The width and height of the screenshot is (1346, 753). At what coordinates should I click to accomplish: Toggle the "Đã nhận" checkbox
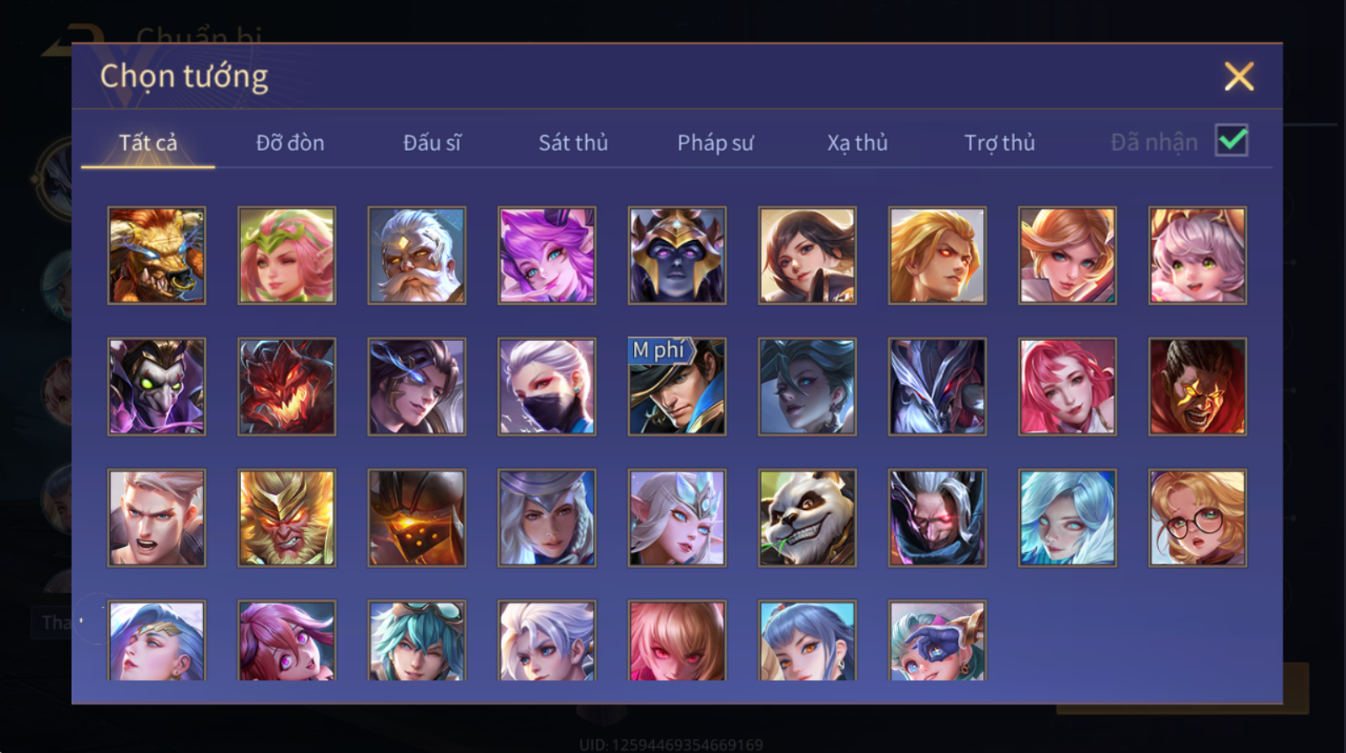coord(1231,141)
